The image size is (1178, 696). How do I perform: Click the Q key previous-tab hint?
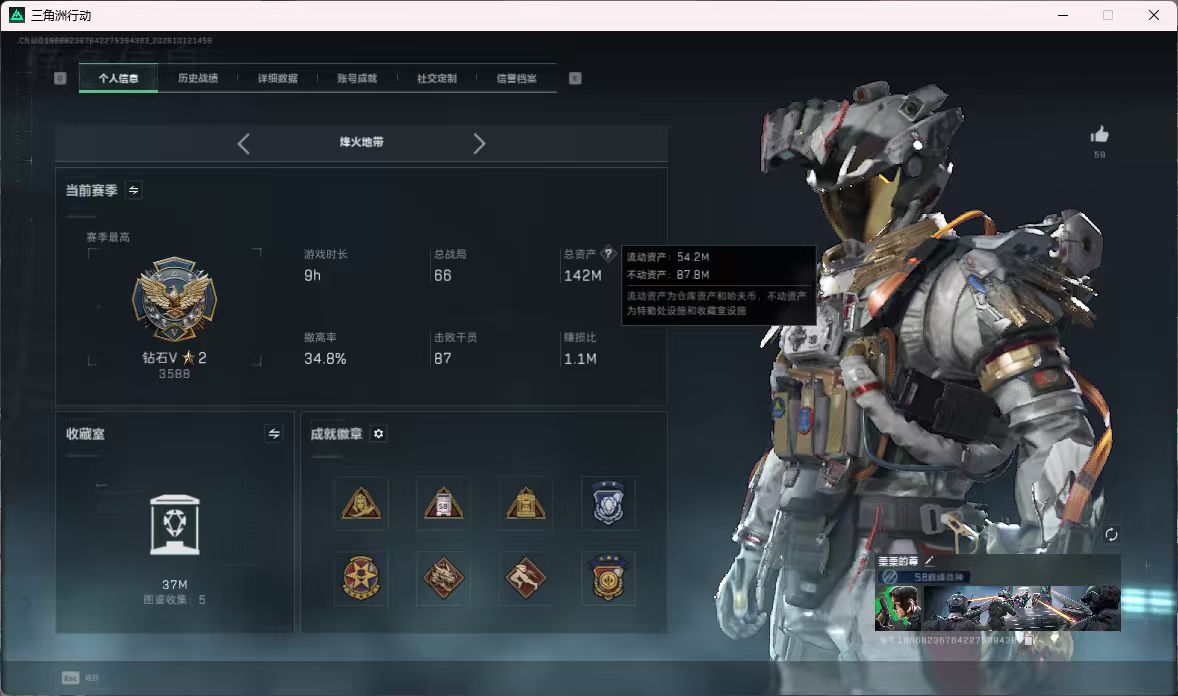[61, 78]
